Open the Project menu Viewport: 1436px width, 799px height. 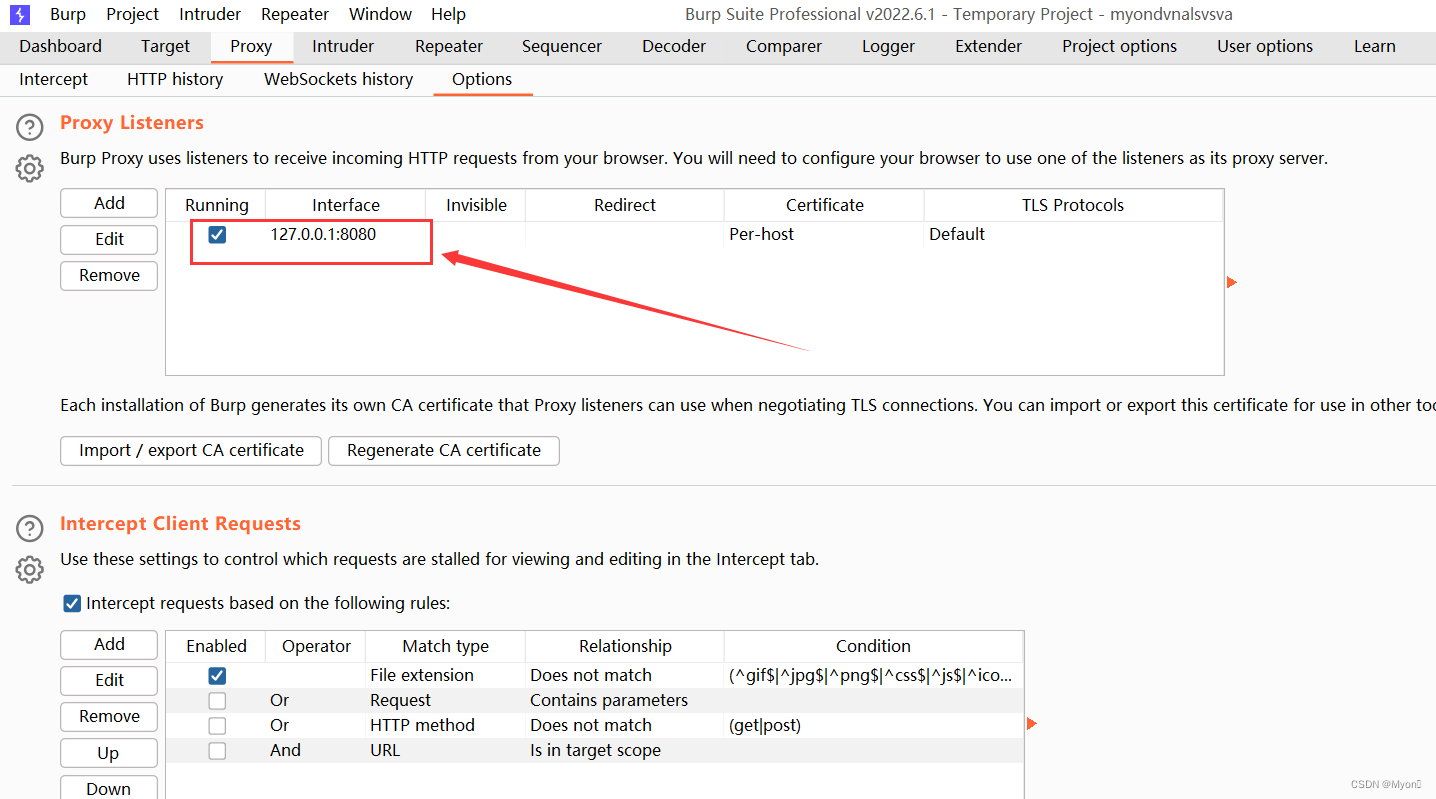coord(132,14)
